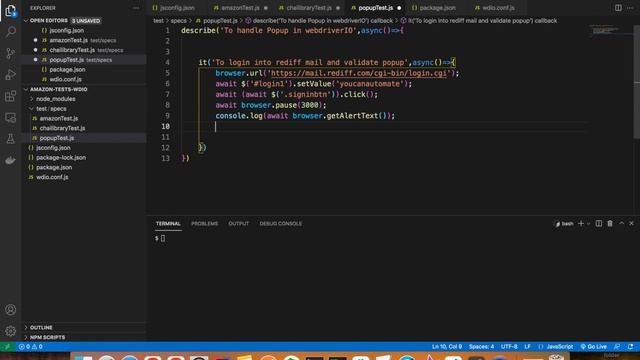Open the Problems panel tab

click(x=204, y=224)
